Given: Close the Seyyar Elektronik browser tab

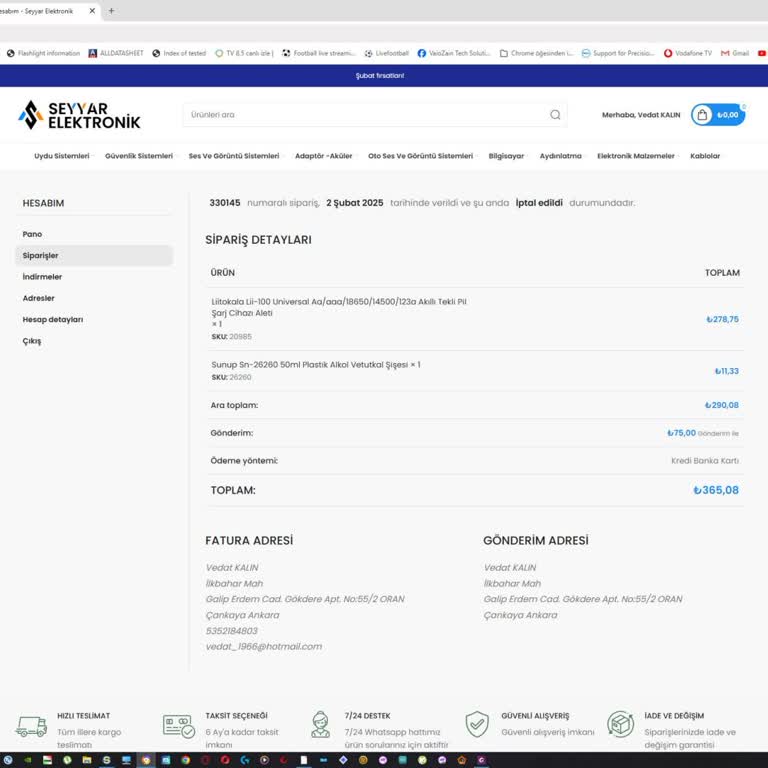Looking at the screenshot, I should pyautogui.click(x=93, y=11).
